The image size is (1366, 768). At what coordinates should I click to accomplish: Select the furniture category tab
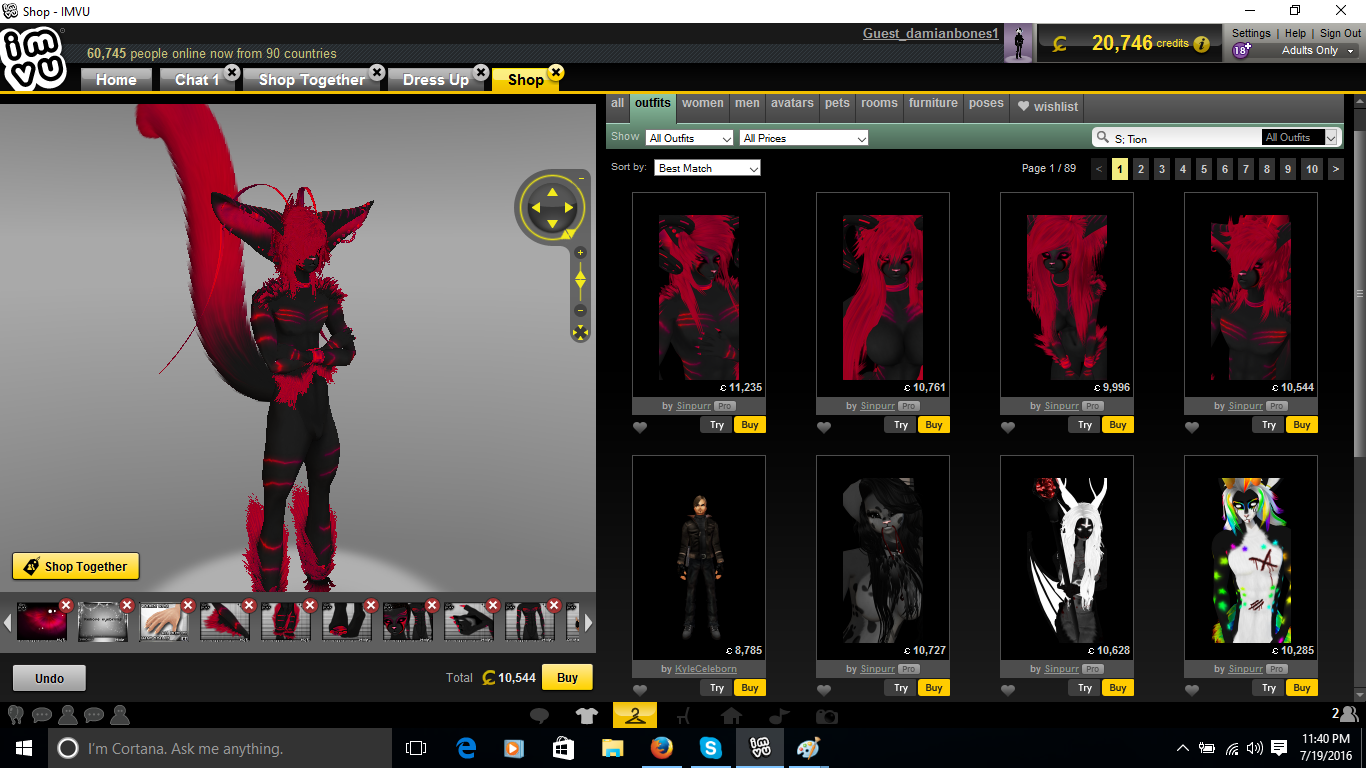933,104
